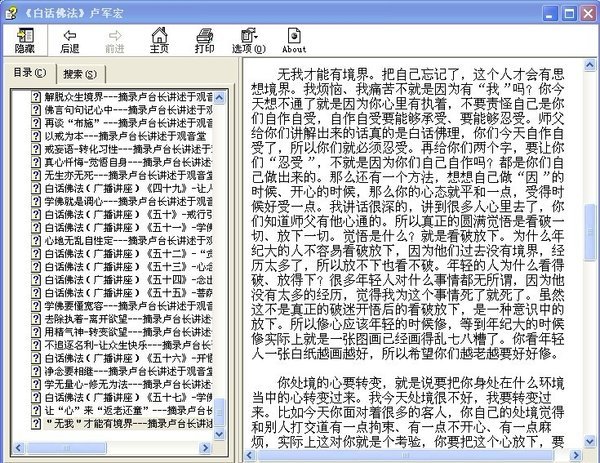This screenshot has width=600, height=463.
Task: Go back with the 后退 button
Action: tap(70, 40)
